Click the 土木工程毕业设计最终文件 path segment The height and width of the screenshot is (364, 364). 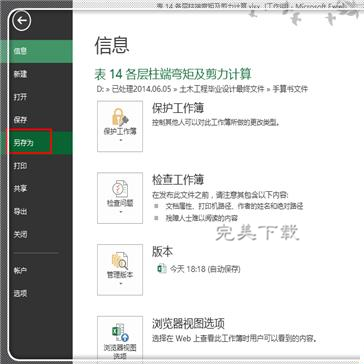(222, 89)
